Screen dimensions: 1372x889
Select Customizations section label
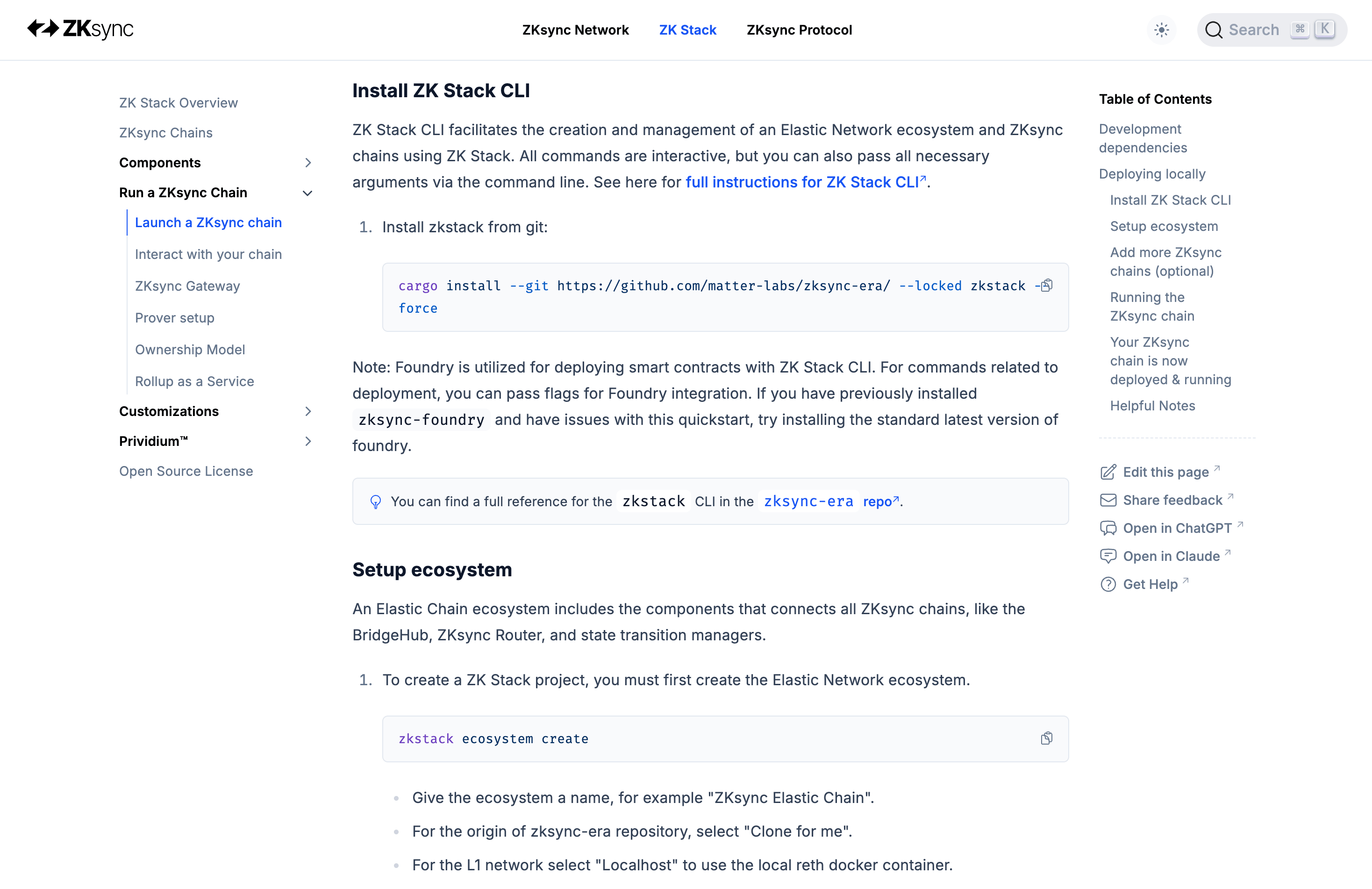(169, 411)
